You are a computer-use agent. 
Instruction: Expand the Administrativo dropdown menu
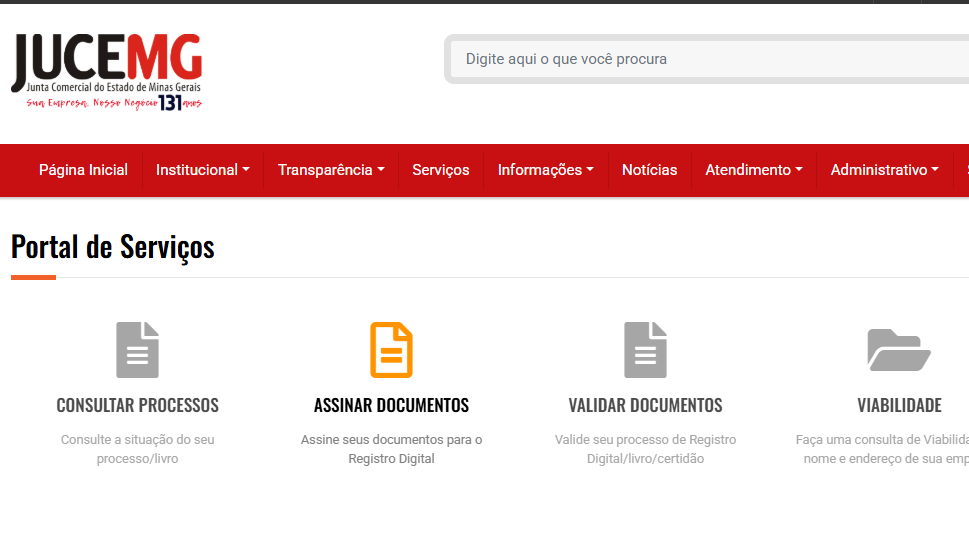pyautogui.click(x=884, y=170)
